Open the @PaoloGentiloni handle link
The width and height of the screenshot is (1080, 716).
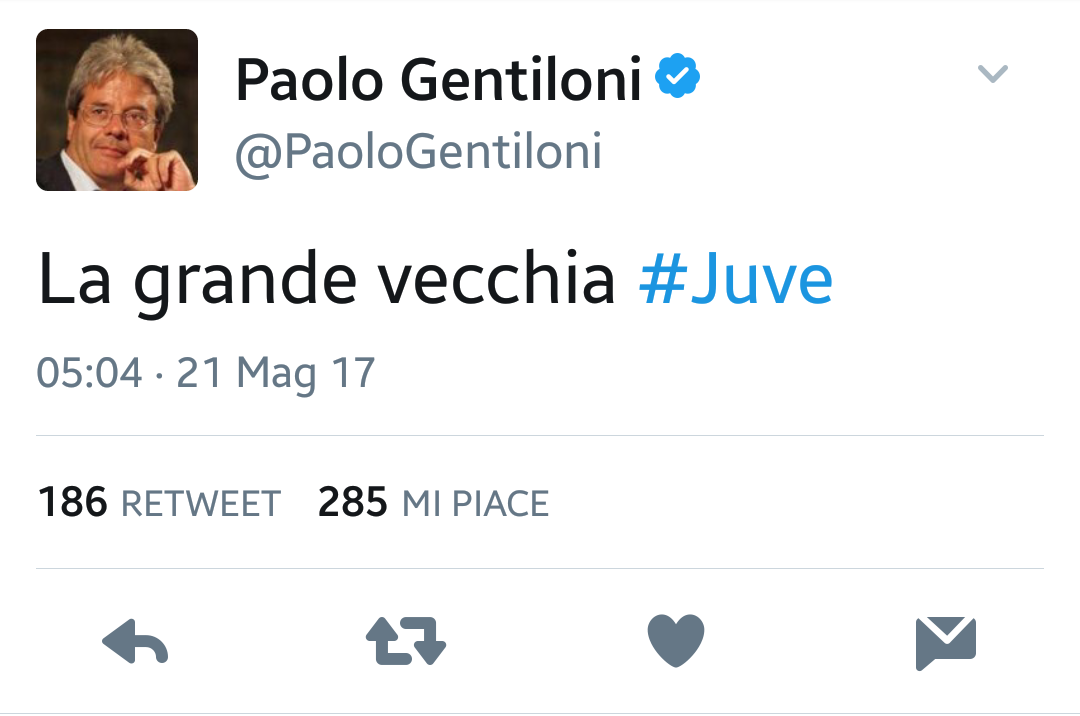click(418, 151)
